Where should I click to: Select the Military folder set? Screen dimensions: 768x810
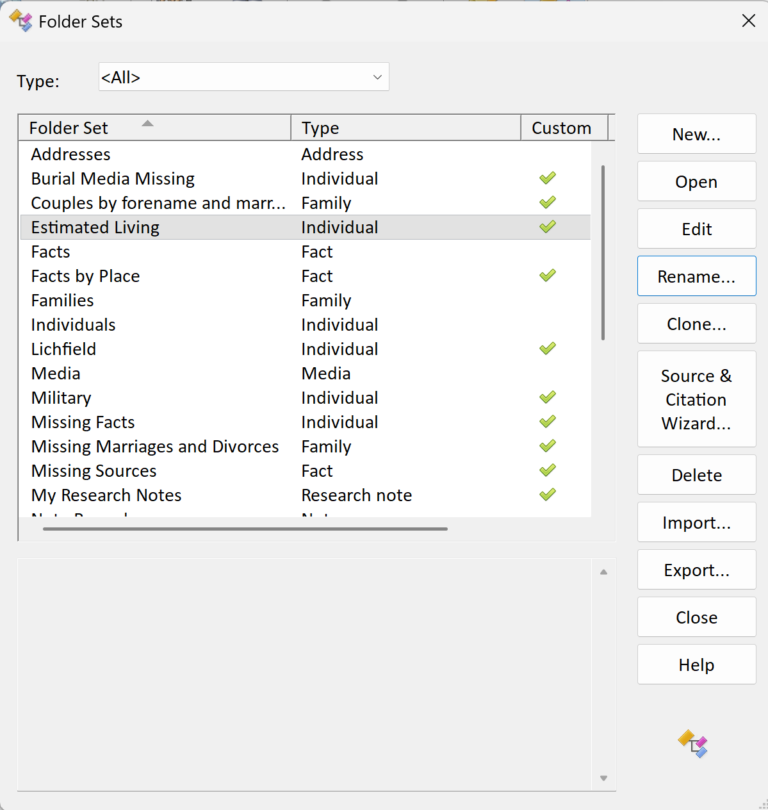coord(305,397)
